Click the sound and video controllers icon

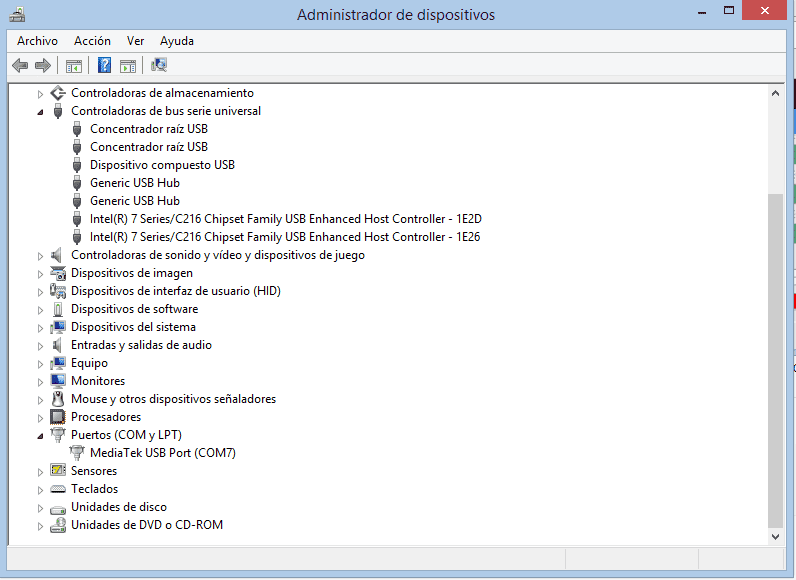[56, 255]
